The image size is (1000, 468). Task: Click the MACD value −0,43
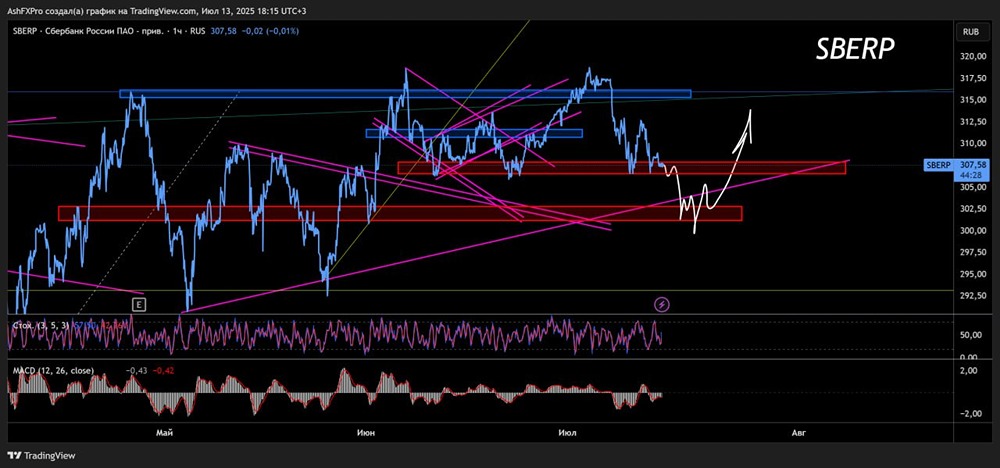(137, 370)
